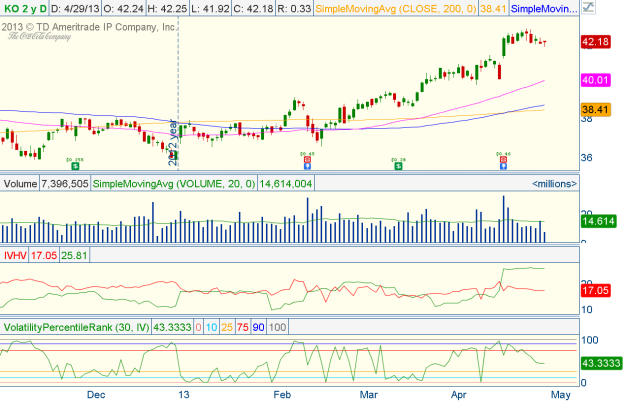Click the February earnings marker icon
Viewport: 625px width, 401px height.
point(307,160)
